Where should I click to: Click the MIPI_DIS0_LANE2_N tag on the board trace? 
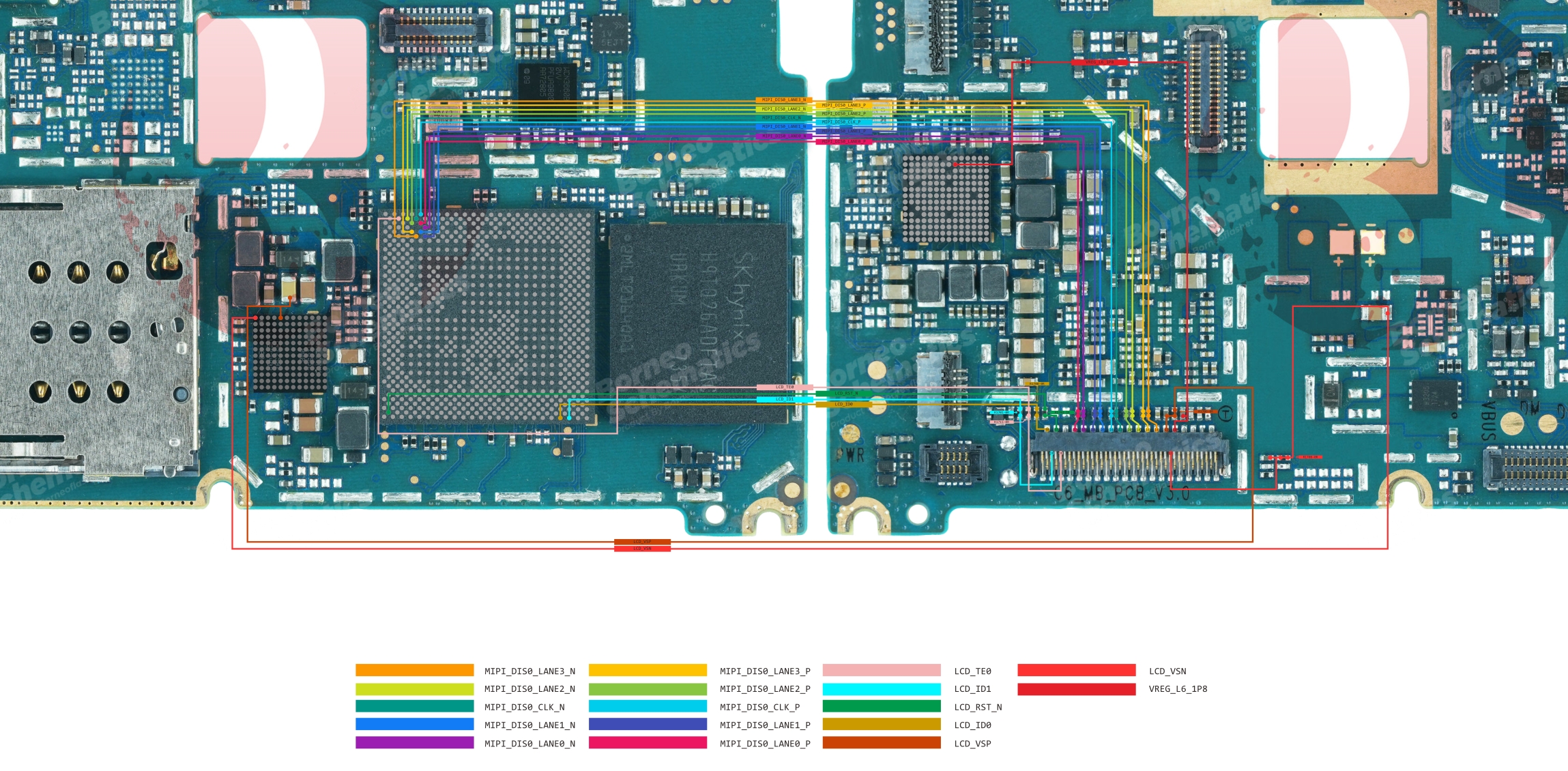(x=783, y=109)
